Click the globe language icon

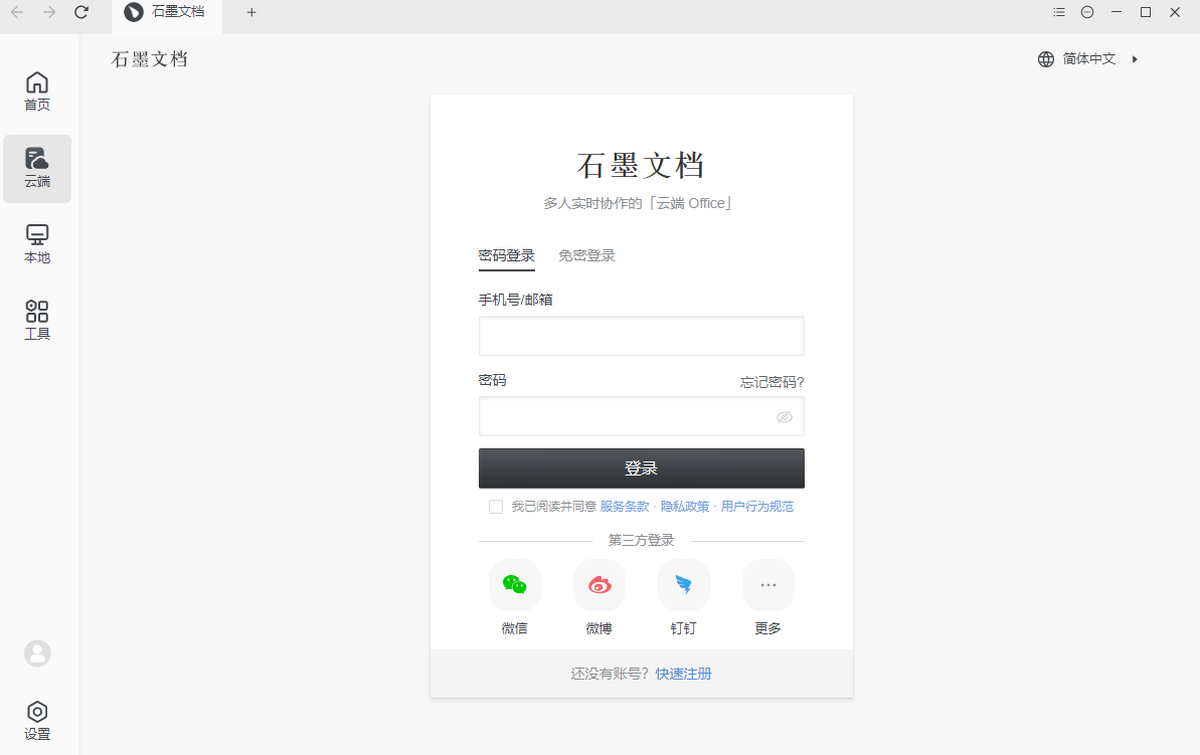point(1046,59)
